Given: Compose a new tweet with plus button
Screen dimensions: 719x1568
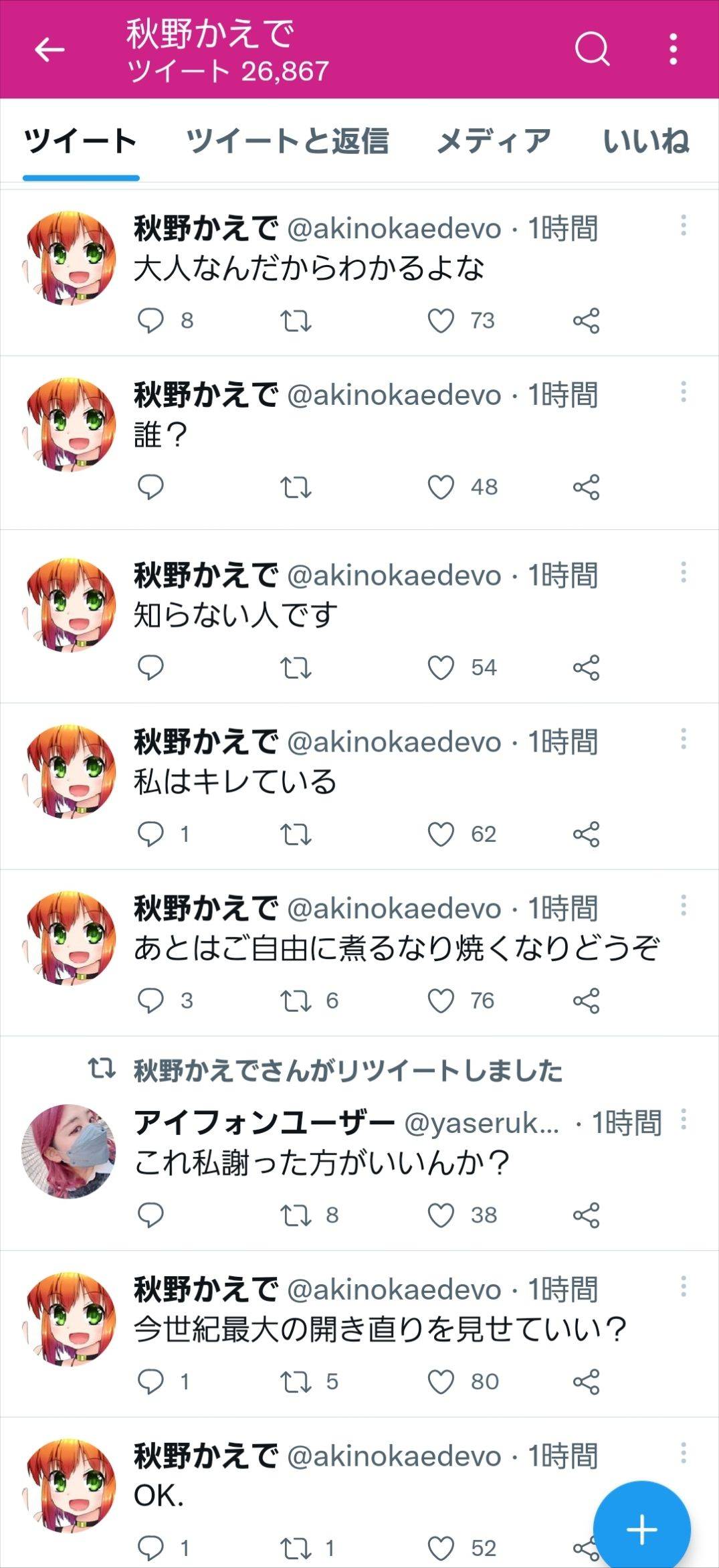Looking at the screenshot, I should pyautogui.click(x=641, y=1529).
